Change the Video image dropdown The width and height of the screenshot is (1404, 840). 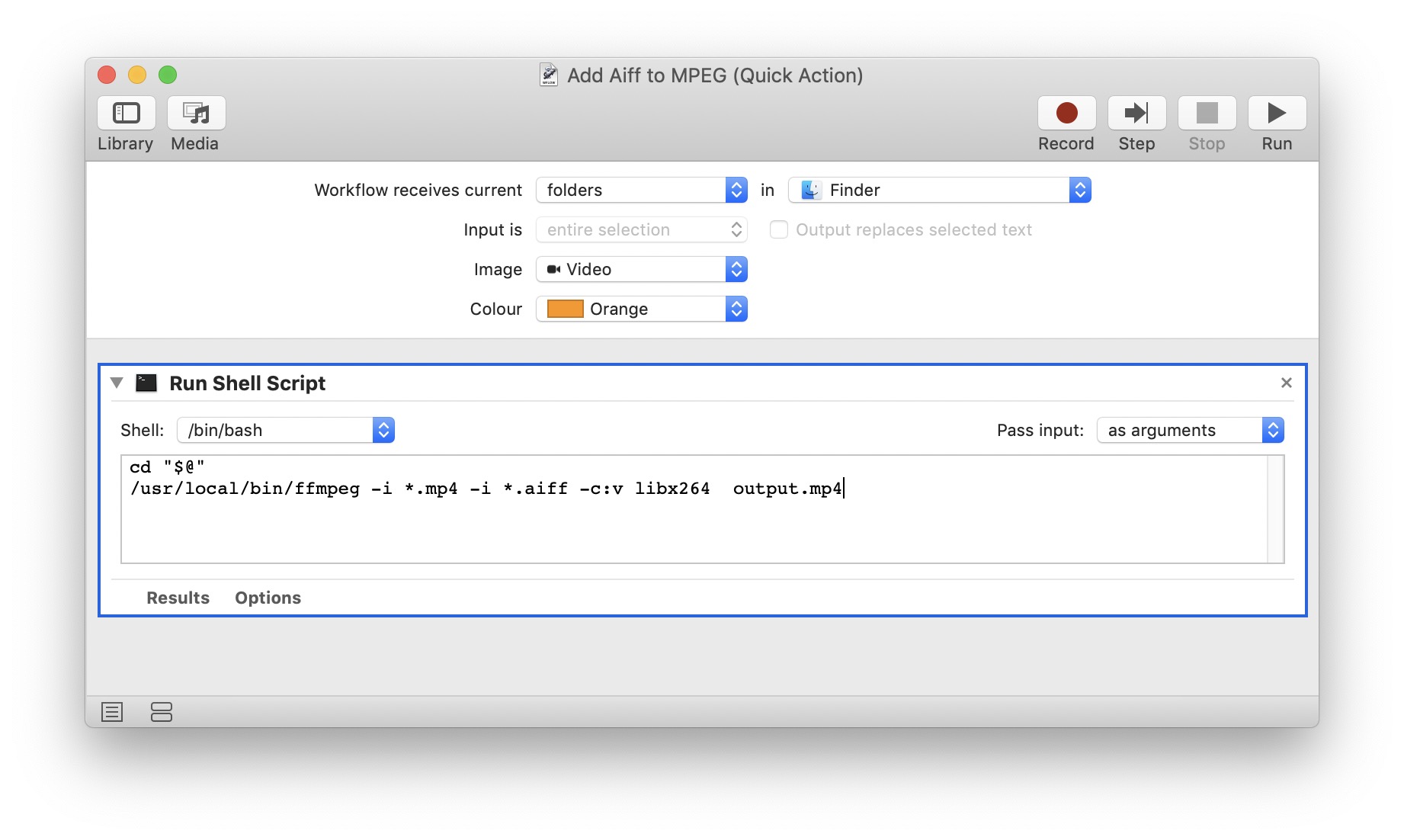click(x=641, y=269)
